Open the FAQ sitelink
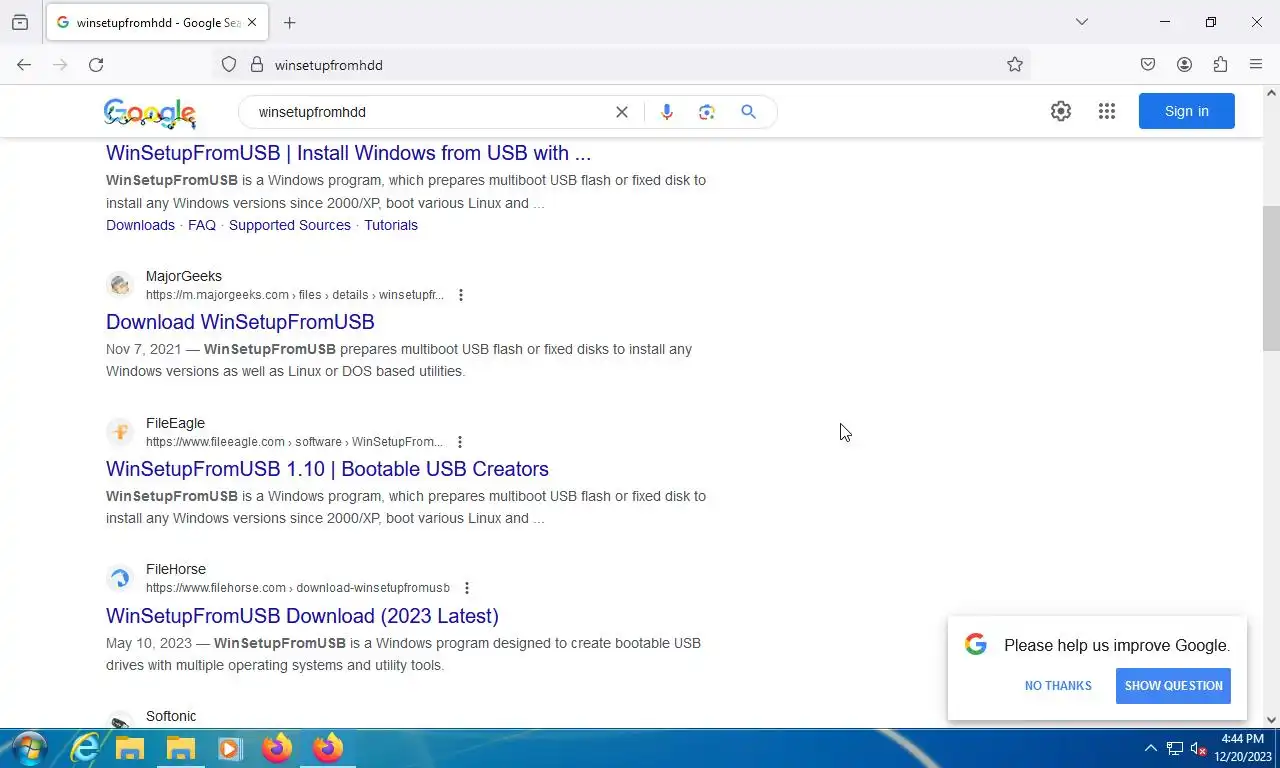This screenshot has height=768, width=1280. (x=202, y=225)
